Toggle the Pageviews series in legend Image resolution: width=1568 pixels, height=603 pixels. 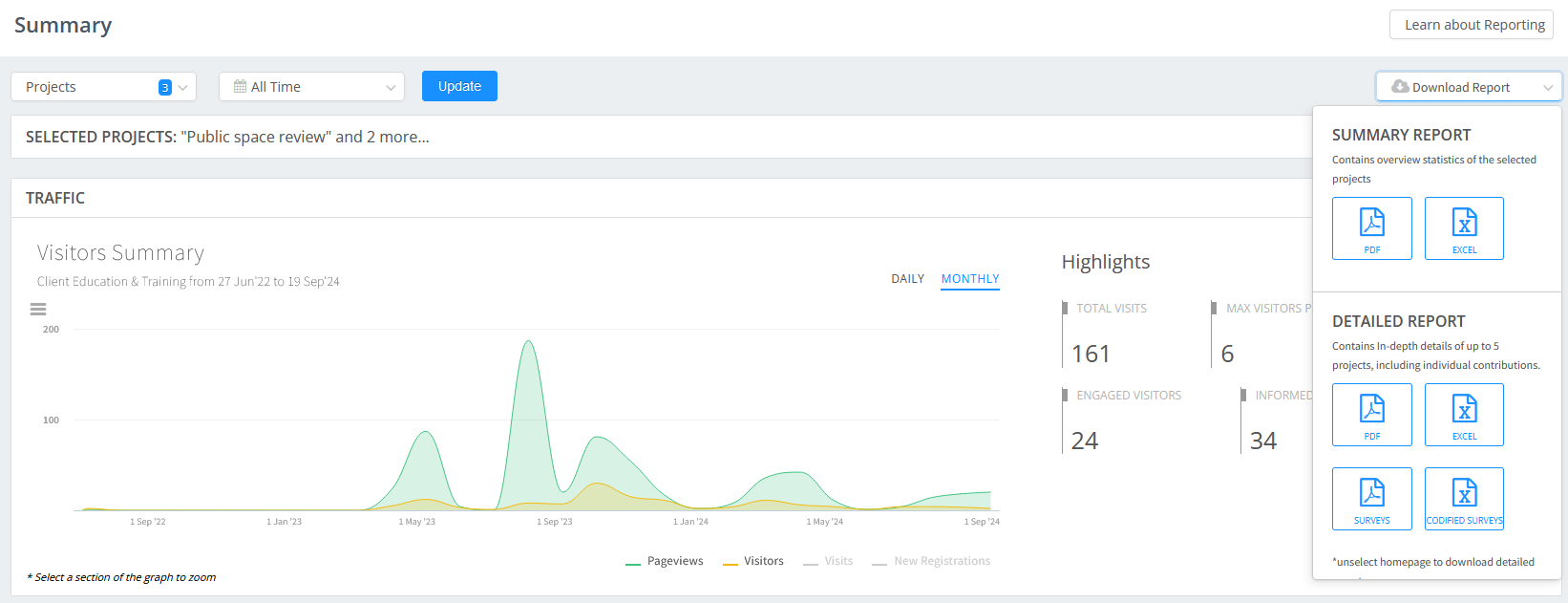tap(665, 561)
